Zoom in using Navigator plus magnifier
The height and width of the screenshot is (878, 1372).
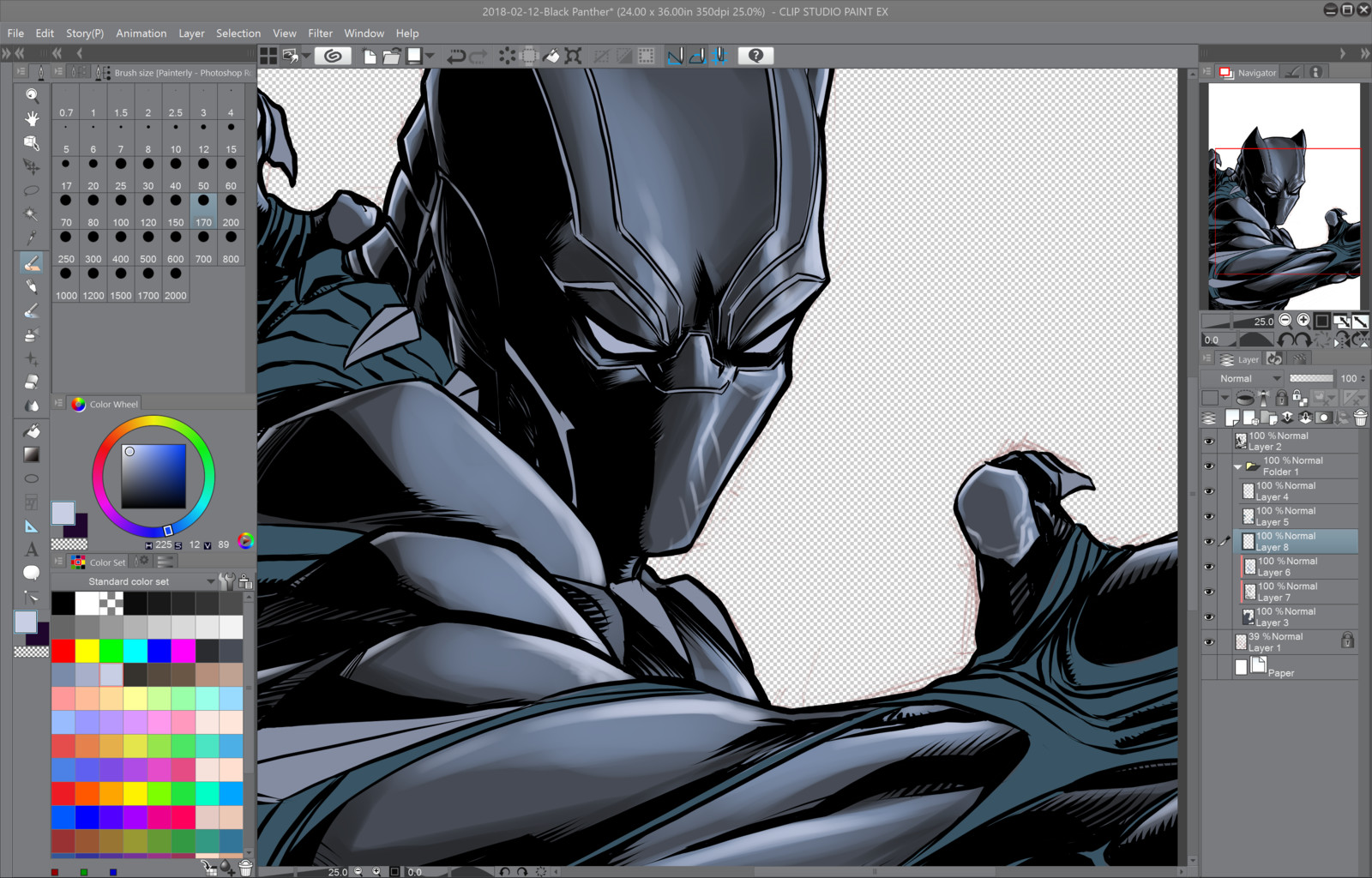click(x=1303, y=321)
